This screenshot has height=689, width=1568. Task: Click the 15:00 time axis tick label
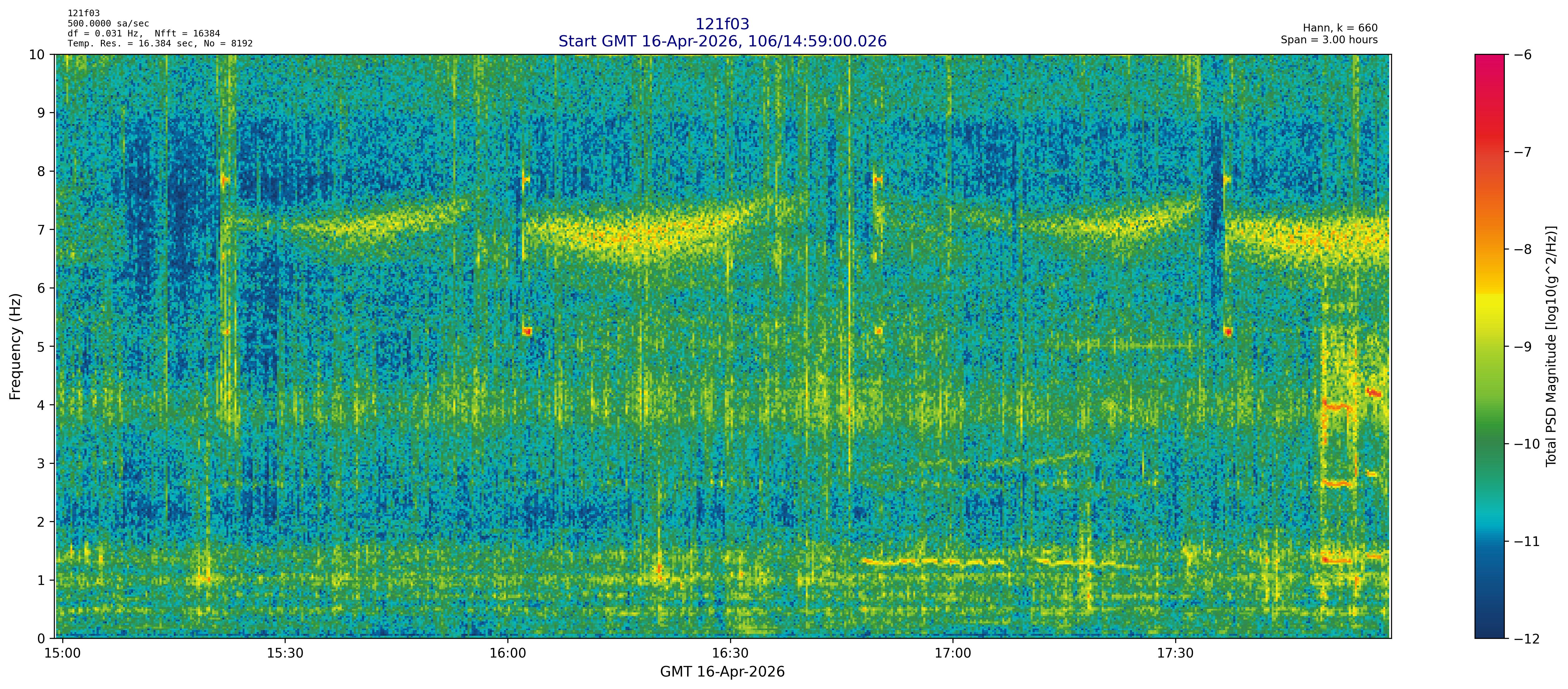[63, 653]
